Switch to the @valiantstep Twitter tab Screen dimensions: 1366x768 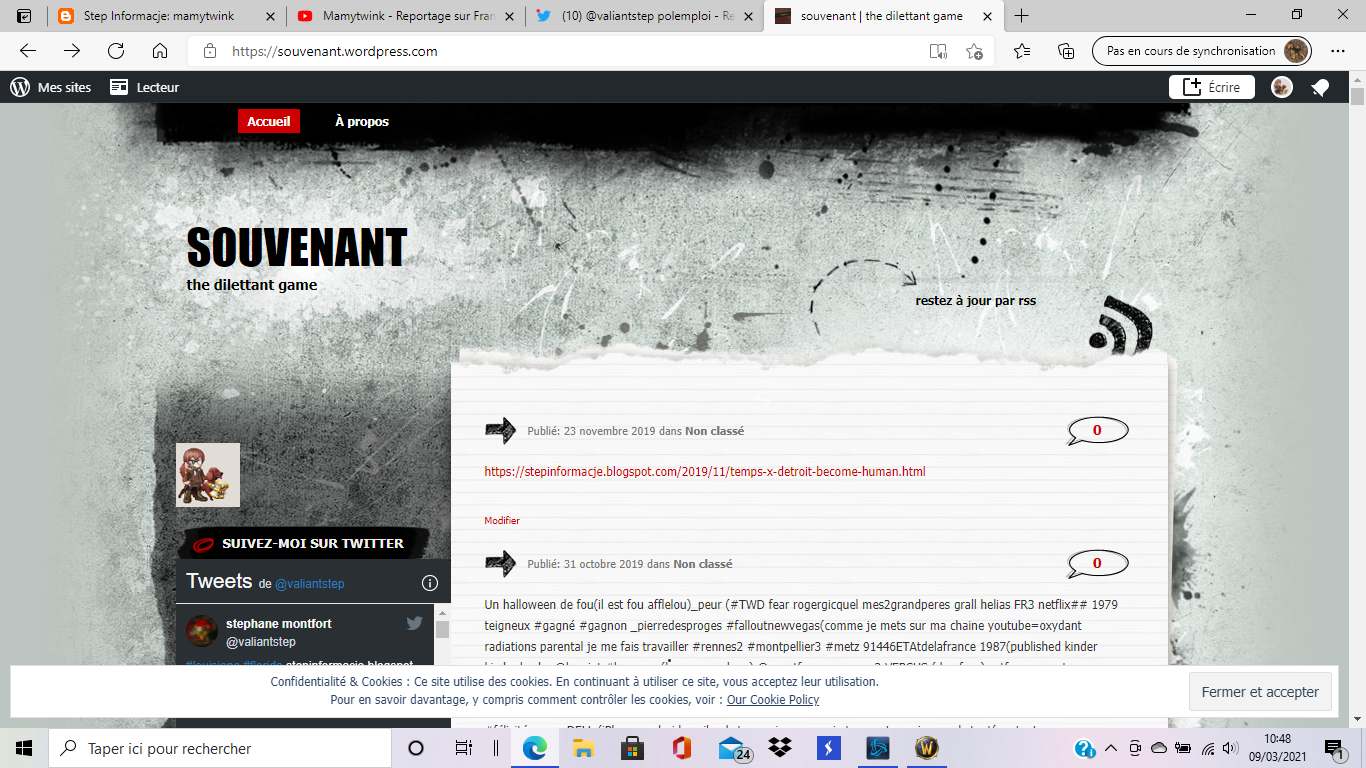coord(647,16)
